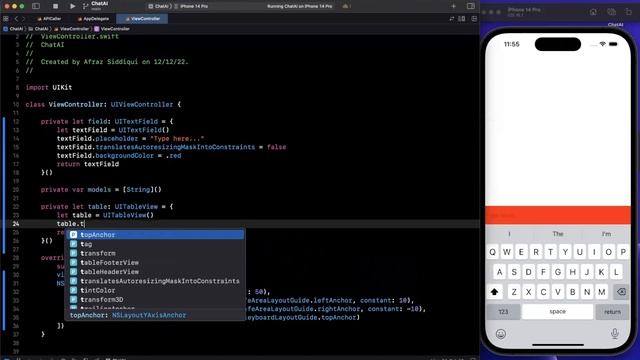Tap the keyboard delete backspace key

(621, 292)
